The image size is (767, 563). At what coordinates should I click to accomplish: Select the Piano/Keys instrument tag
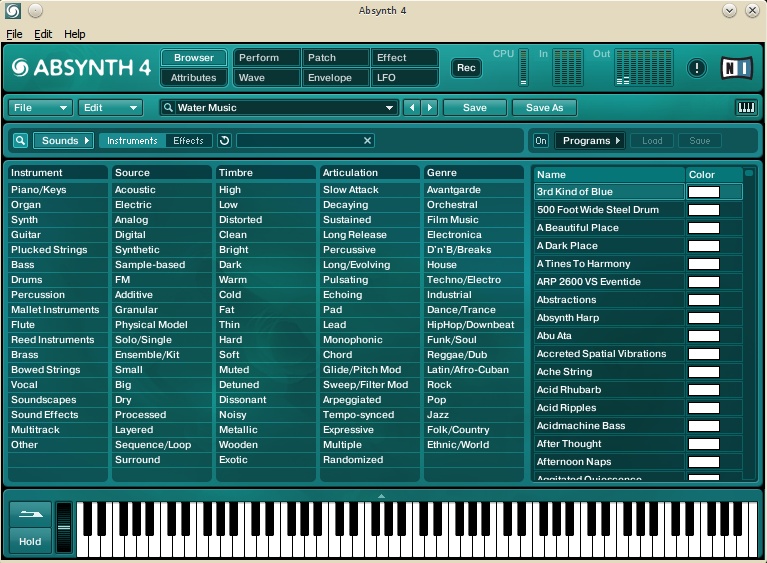(x=58, y=190)
